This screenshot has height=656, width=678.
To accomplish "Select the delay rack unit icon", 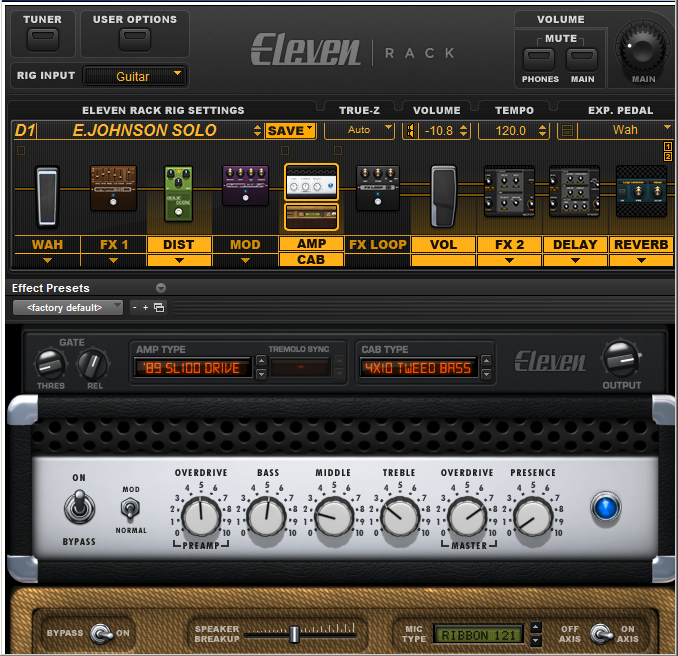I will tap(574, 191).
